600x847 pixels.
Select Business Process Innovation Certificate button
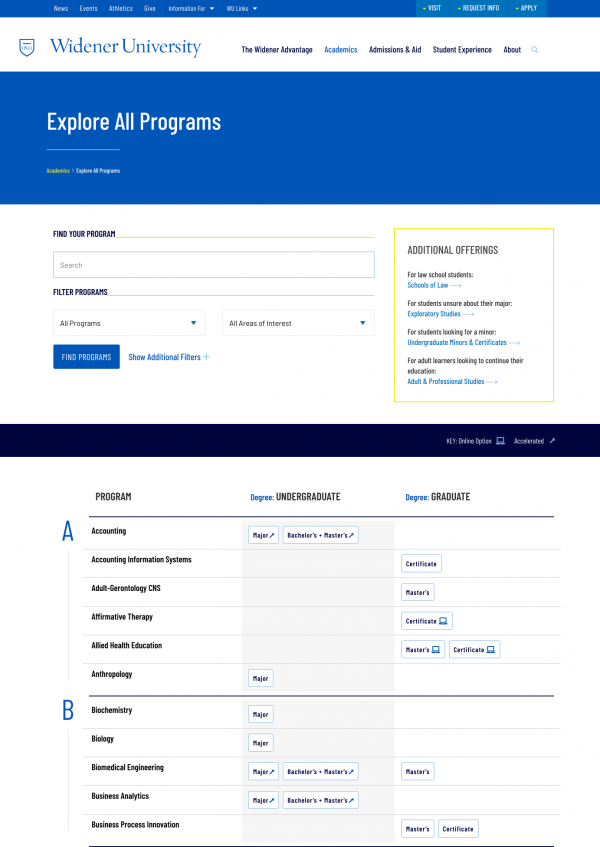(x=458, y=829)
